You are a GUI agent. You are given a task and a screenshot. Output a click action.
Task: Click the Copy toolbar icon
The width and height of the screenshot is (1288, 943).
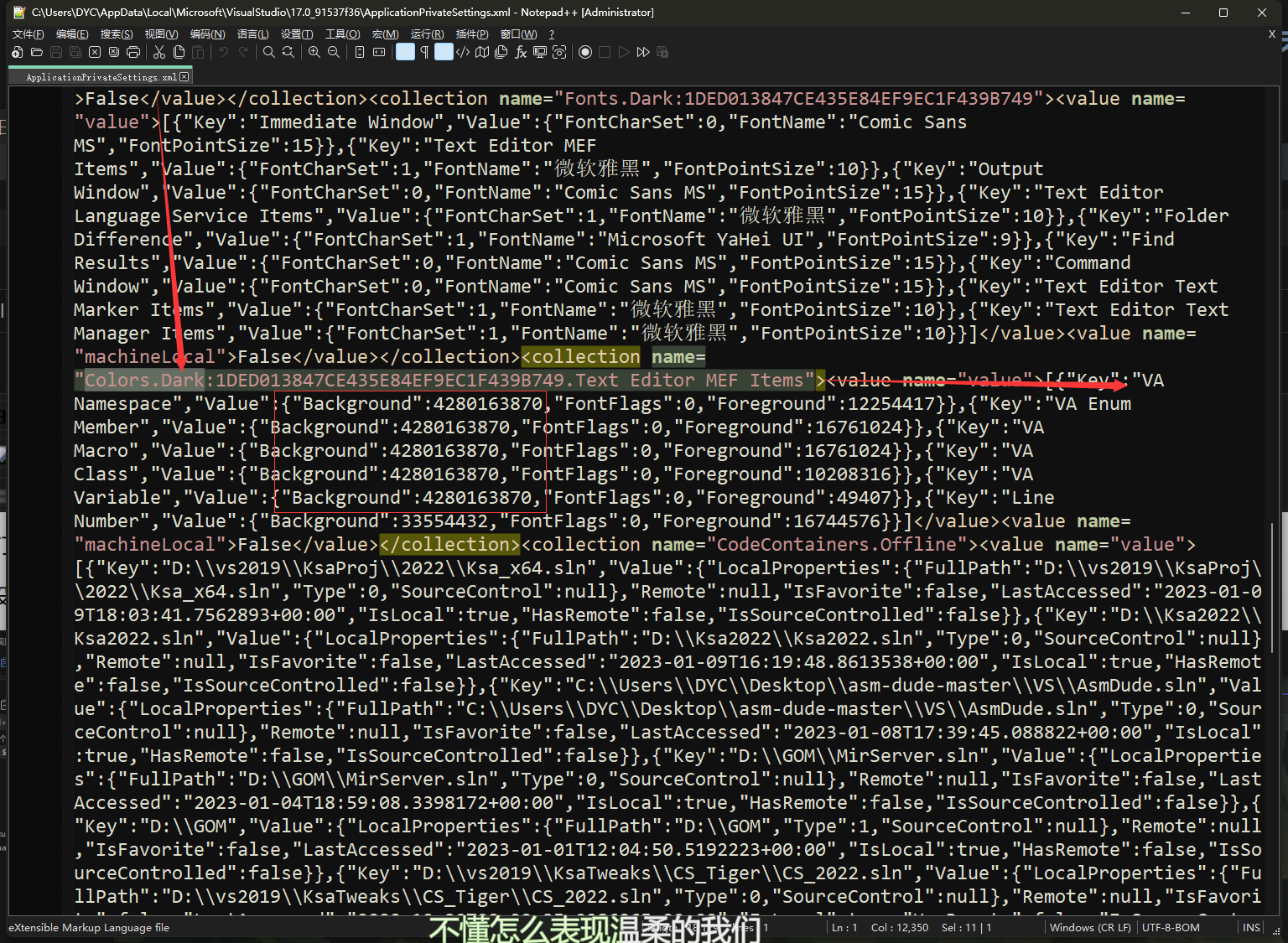[x=179, y=52]
